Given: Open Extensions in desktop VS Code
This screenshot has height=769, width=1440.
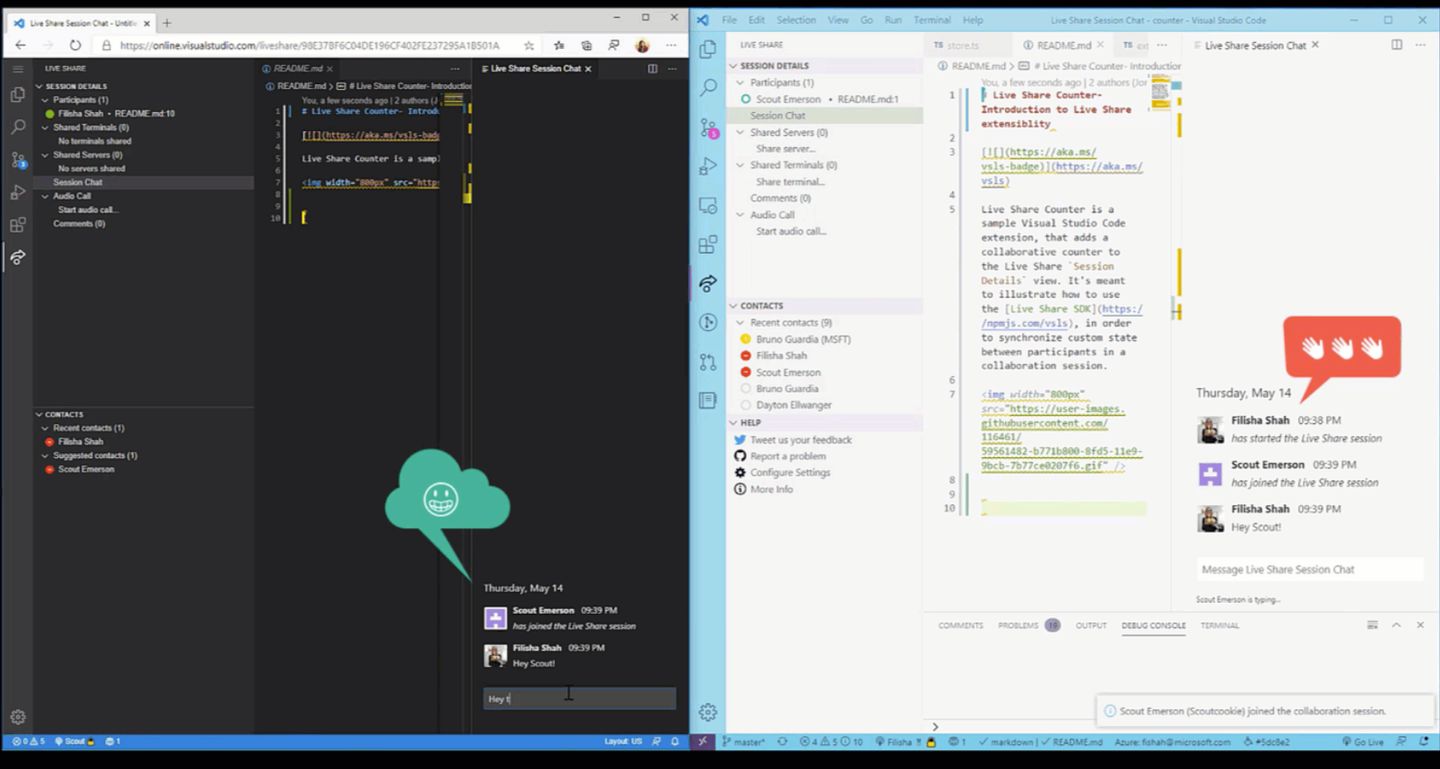Looking at the screenshot, I should tap(708, 244).
